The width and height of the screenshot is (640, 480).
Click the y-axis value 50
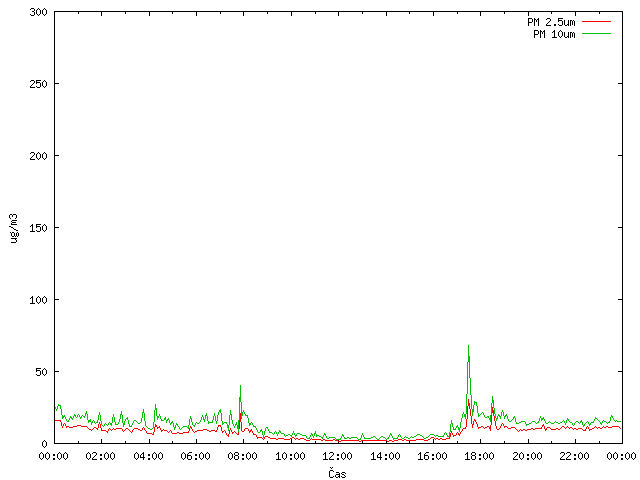pyautogui.click(x=41, y=372)
